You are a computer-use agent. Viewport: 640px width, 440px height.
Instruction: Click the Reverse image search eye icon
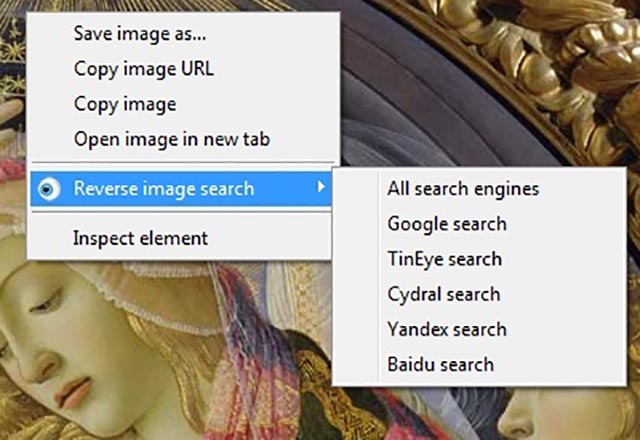(x=49, y=189)
